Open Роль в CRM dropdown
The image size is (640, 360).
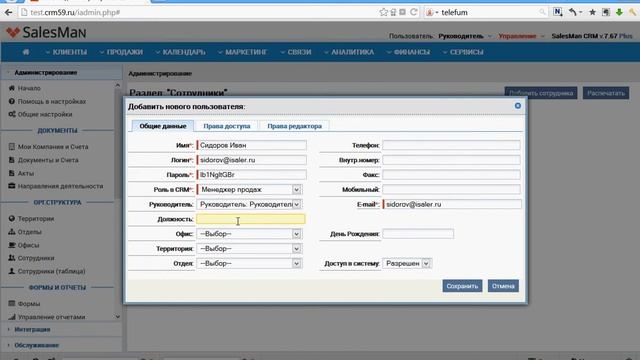(249, 189)
